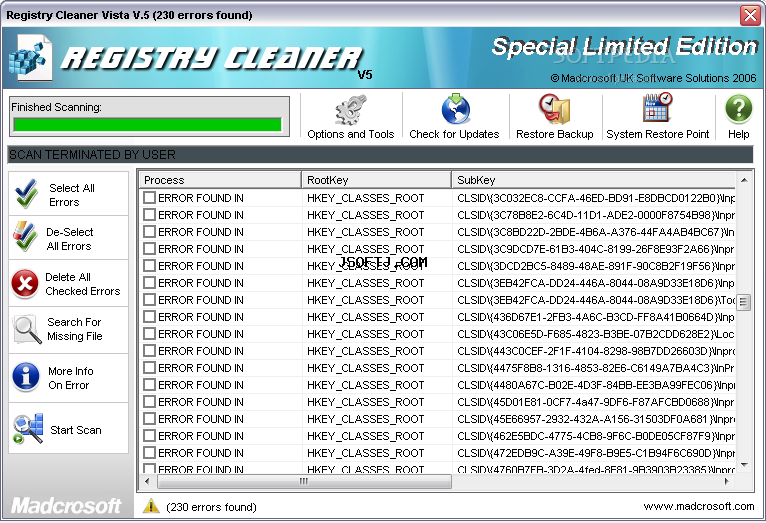
Task: Check the box for CLSID 4480A67C row
Action: [x=149, y=385]
